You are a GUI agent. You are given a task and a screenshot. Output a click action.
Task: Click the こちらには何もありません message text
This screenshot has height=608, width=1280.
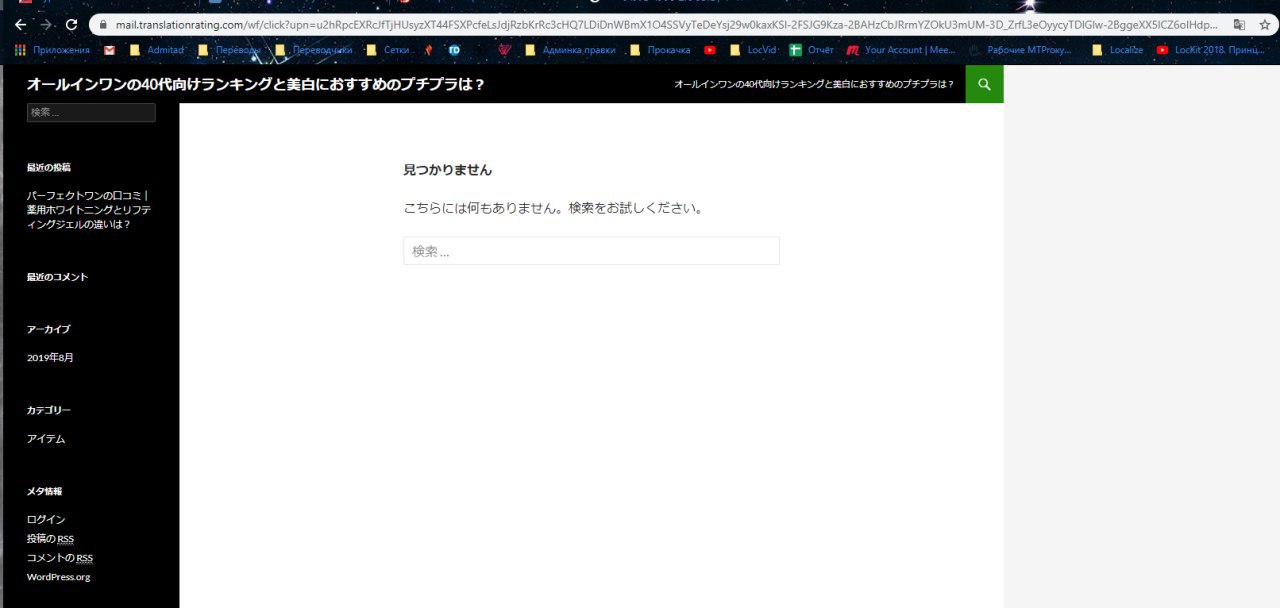(x=553, y=209)
